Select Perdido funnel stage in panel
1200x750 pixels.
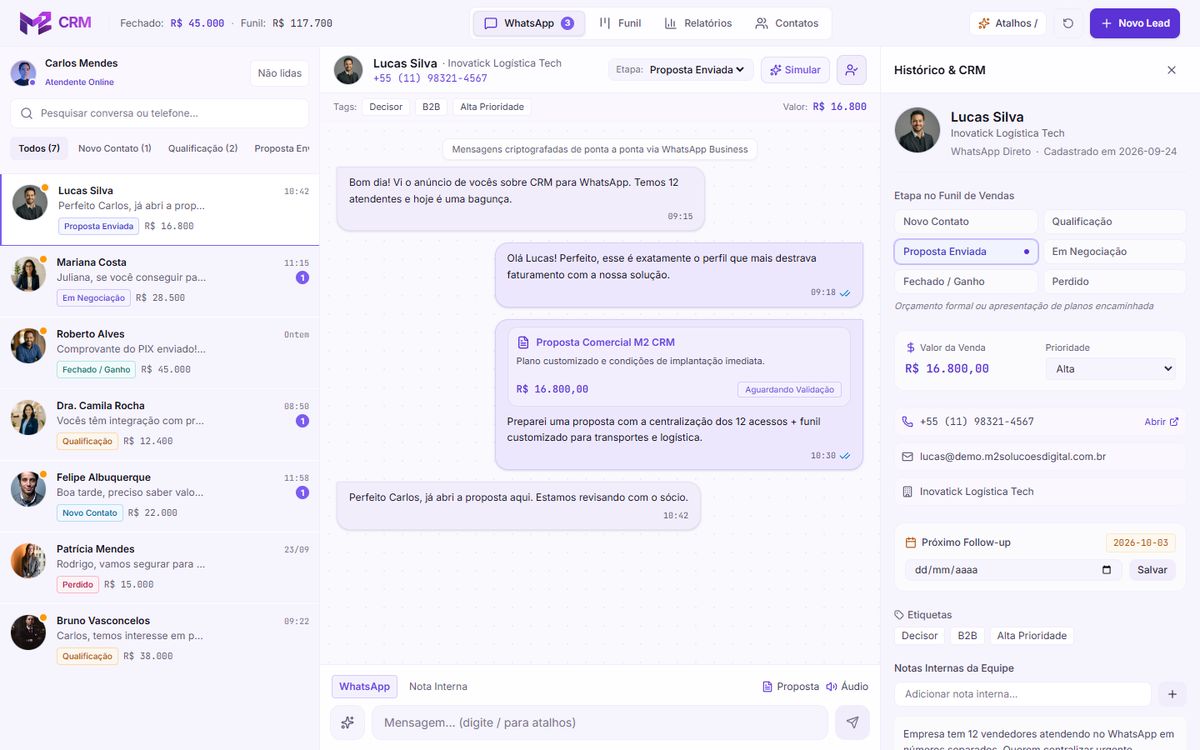[1114, 281]
